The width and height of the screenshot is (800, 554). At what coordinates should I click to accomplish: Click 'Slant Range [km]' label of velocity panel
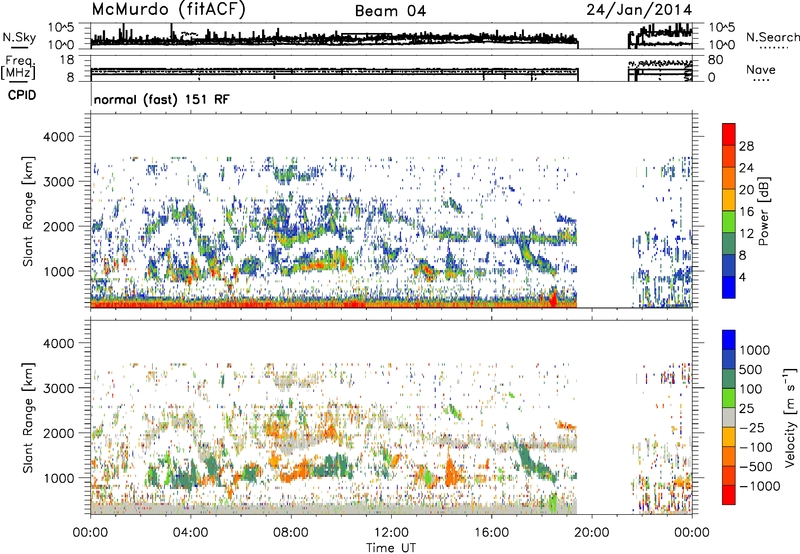pyautogui.click(x=28, y=418)
